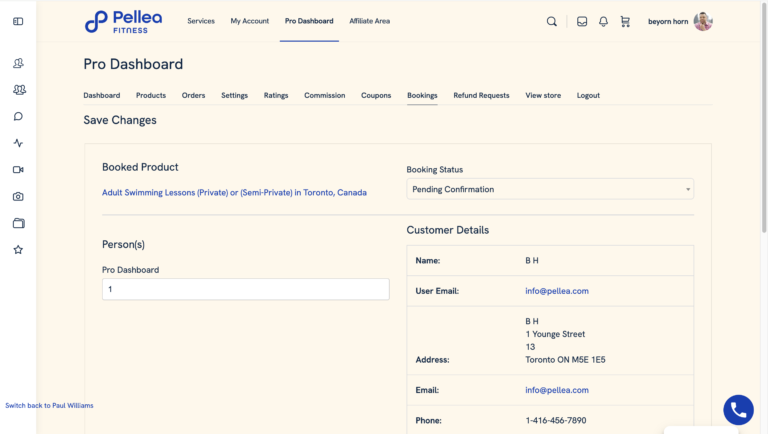
Task: Switch to the Commission tab
Action: pos(325,96)
